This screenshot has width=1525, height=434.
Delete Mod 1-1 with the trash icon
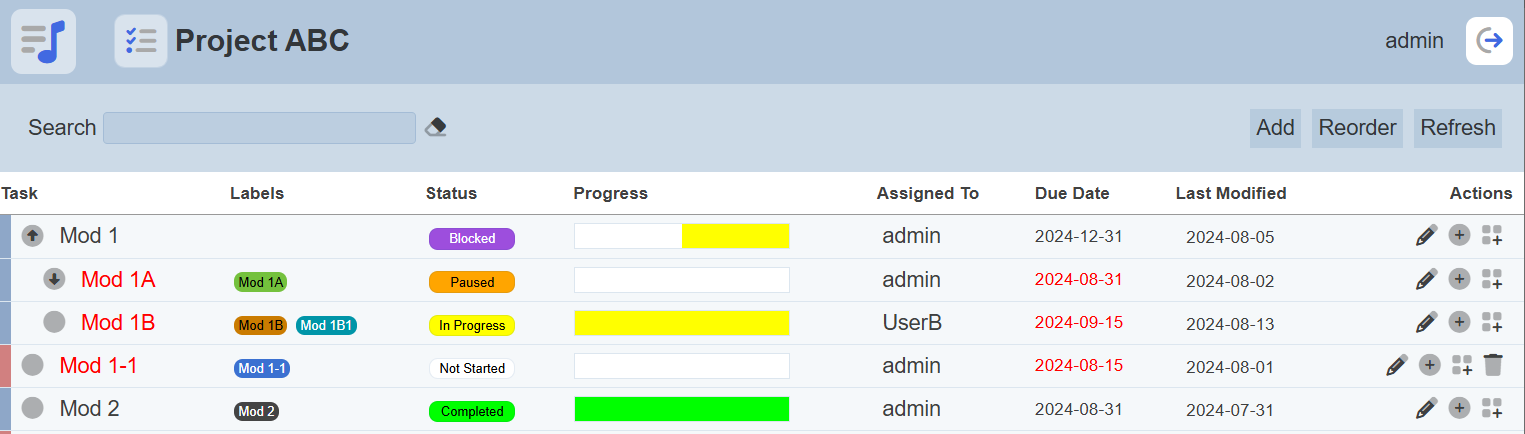[x=1493, y=366]
